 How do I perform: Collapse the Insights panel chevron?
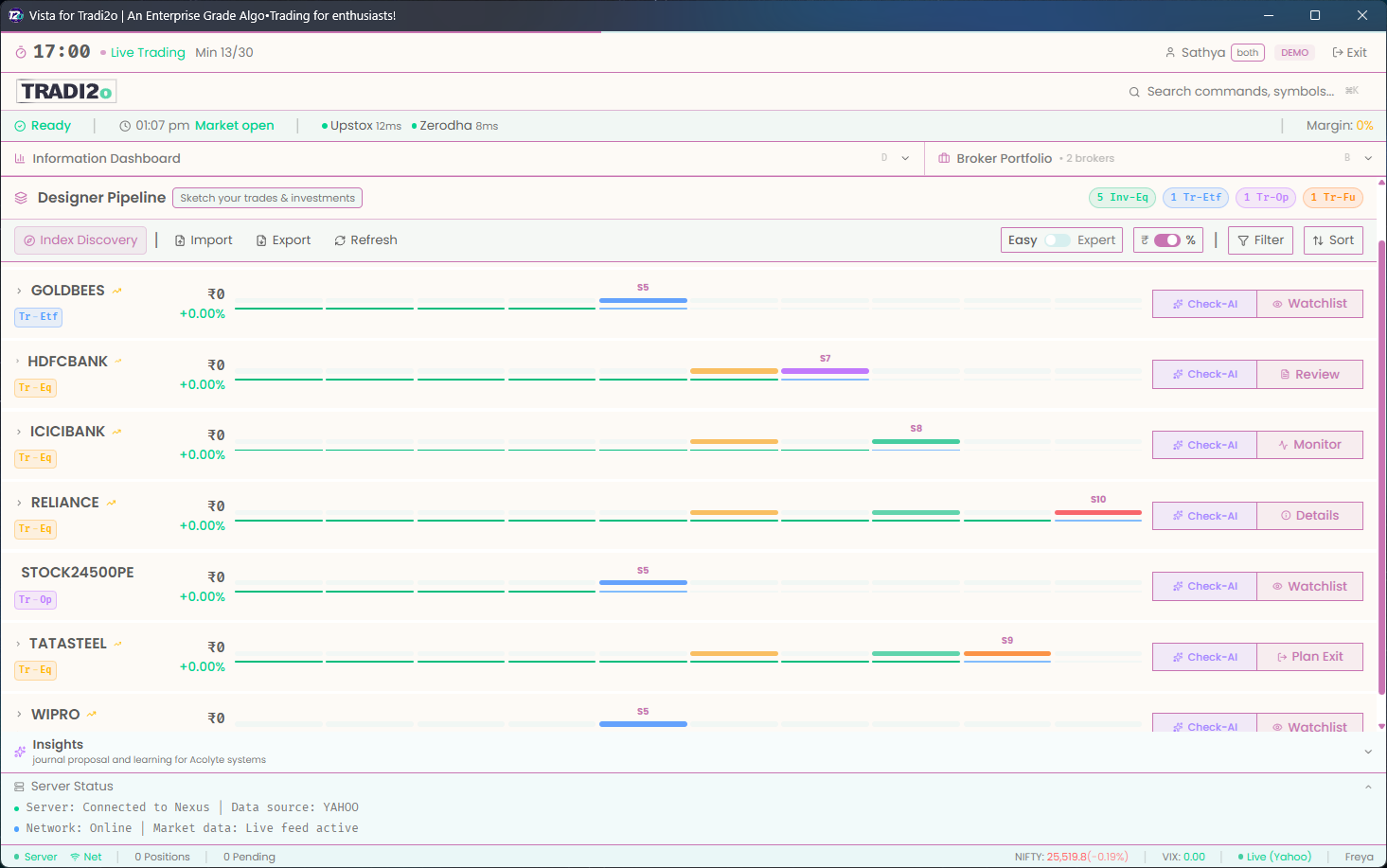click(x=1369, y=751)
